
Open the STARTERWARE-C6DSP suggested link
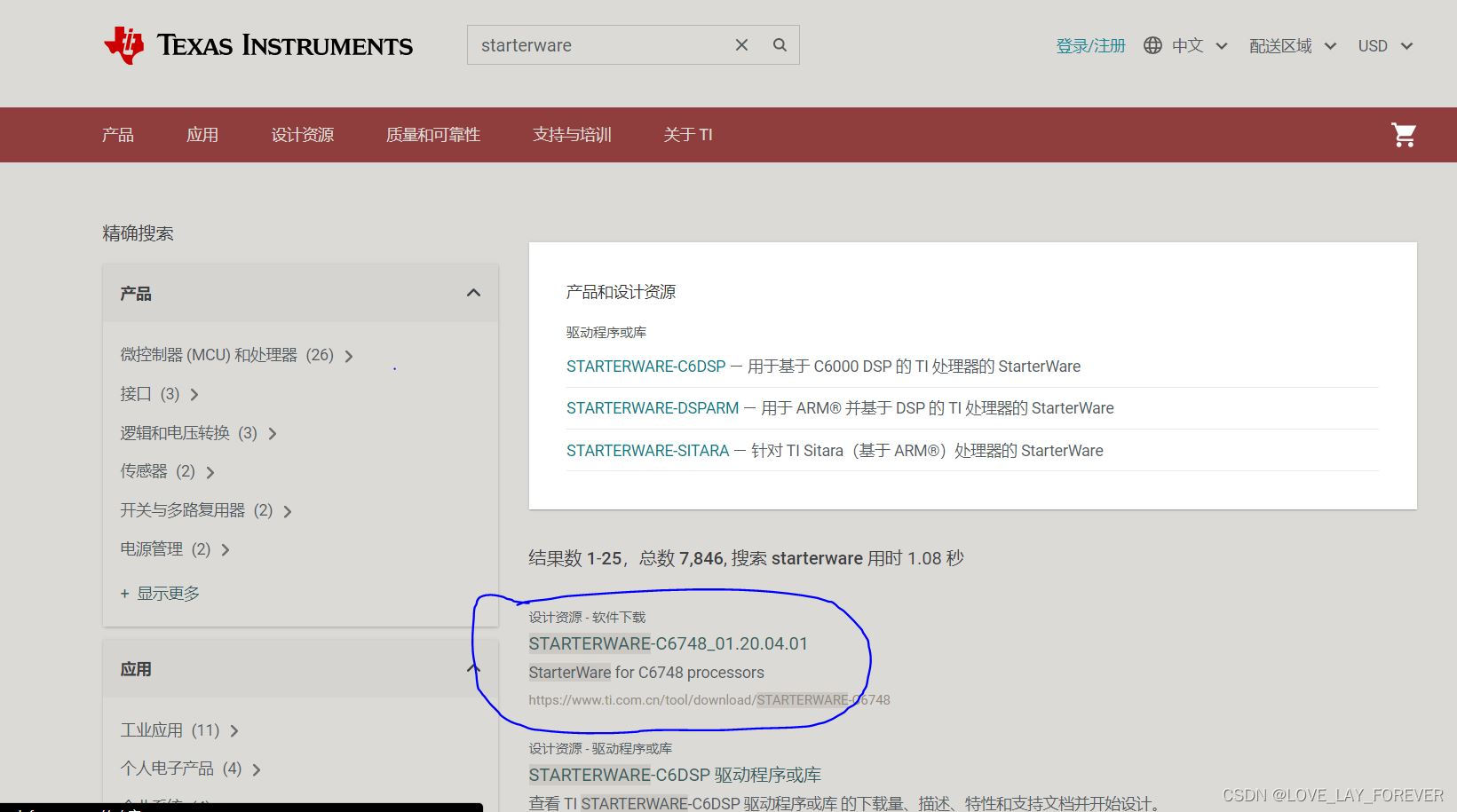646,367
